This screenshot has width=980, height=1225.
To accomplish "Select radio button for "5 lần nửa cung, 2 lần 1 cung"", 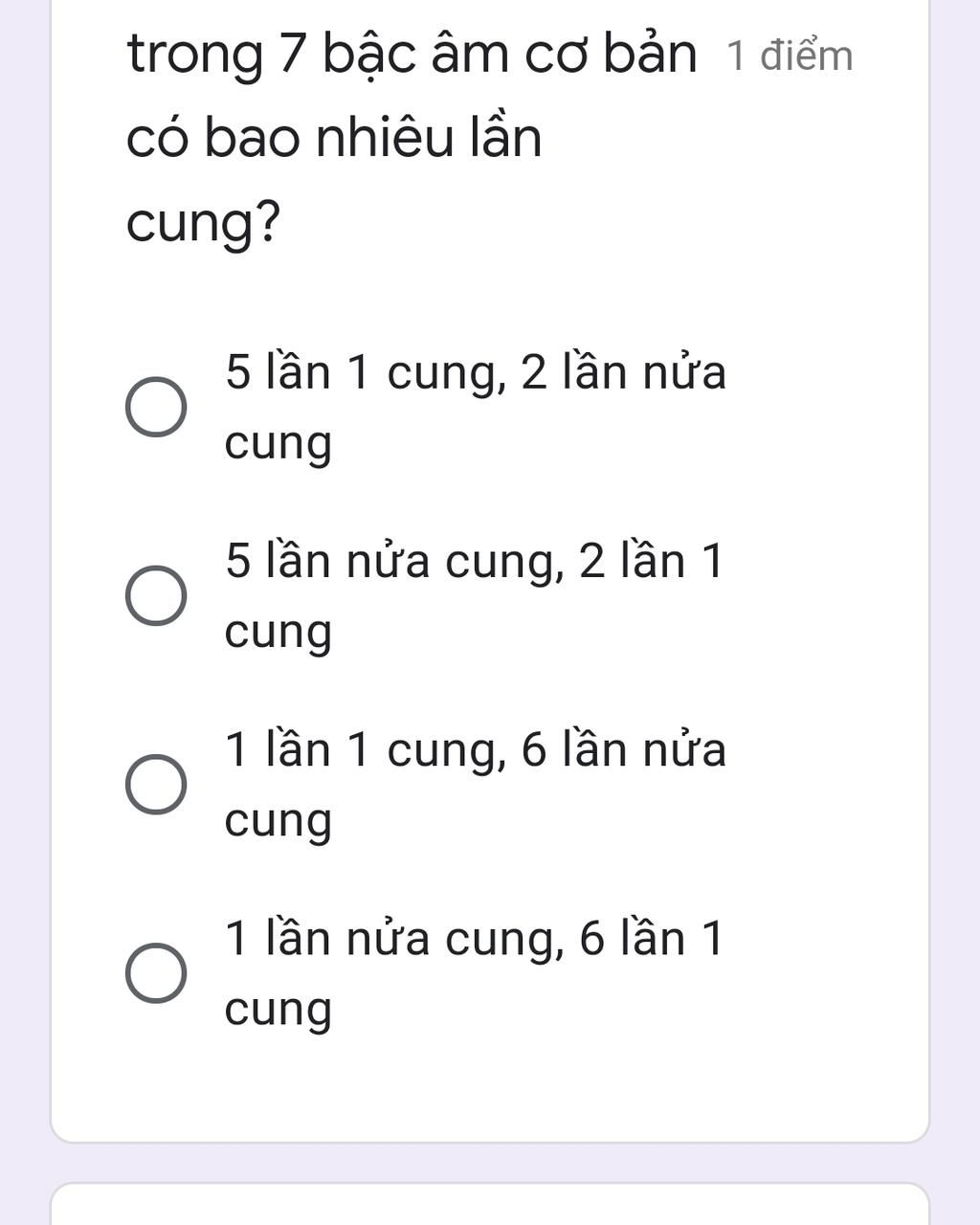I will pyautogui.click(x=156, y=595).
